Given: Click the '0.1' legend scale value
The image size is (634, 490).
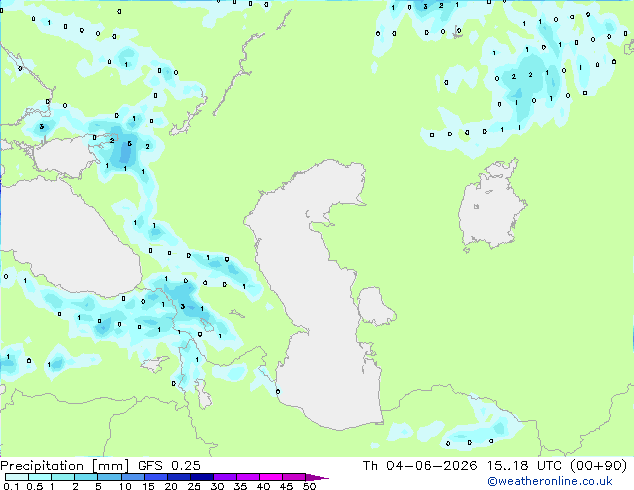Looking at the screenshot, I should pos(11,486).
